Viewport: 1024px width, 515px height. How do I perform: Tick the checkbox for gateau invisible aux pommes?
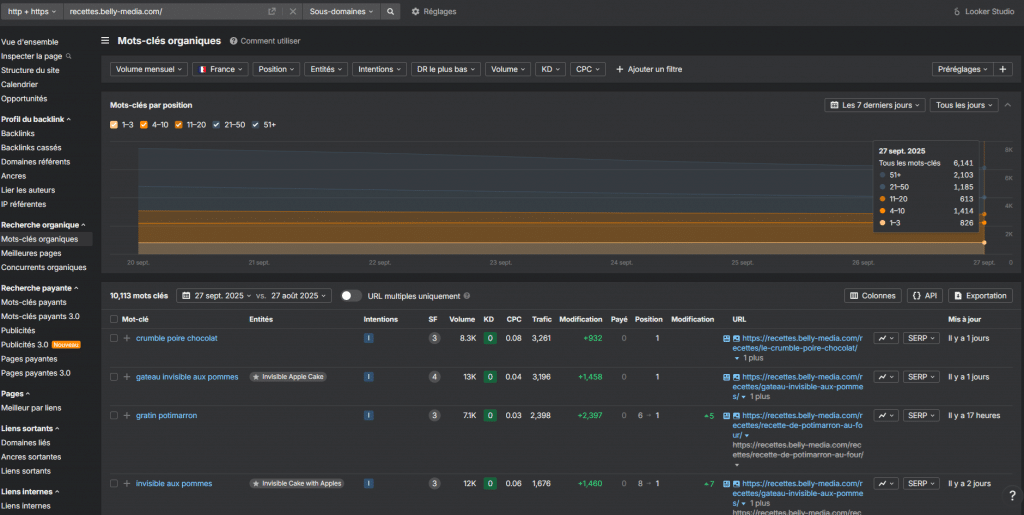coord(114,377)
